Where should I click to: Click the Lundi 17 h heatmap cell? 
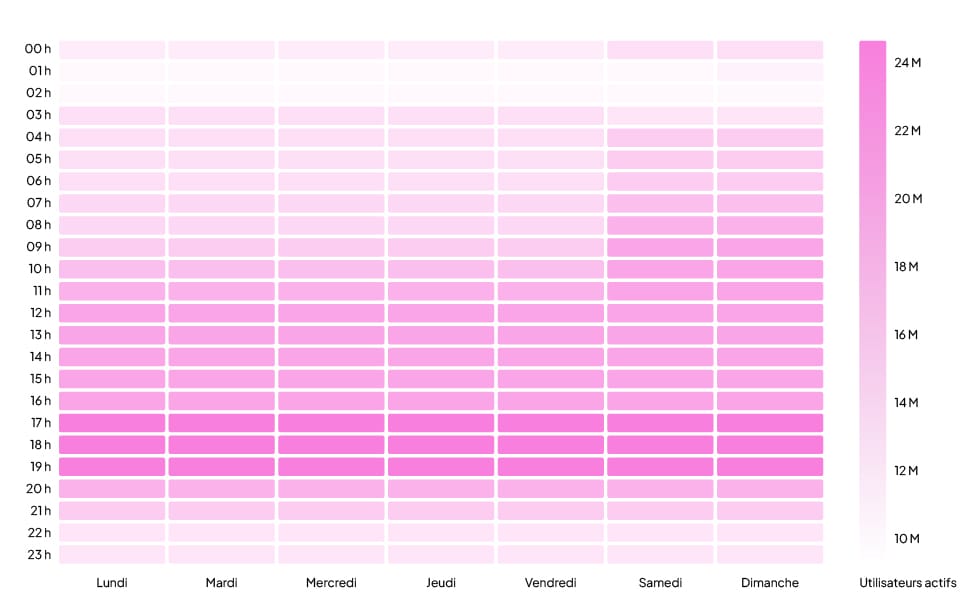[112, 423]
